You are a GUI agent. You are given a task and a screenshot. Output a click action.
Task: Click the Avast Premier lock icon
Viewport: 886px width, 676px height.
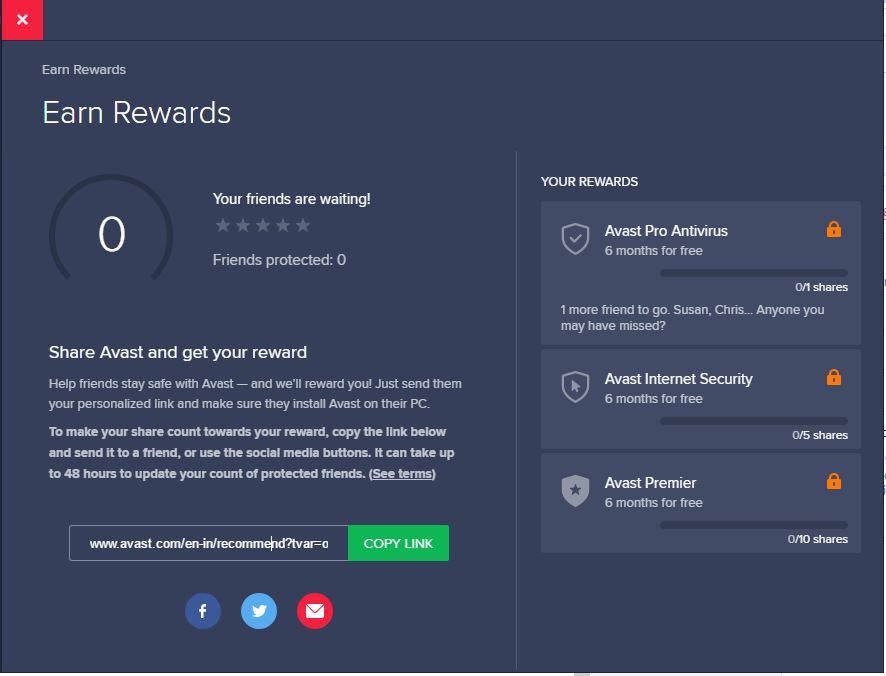(x=833, y=481)
